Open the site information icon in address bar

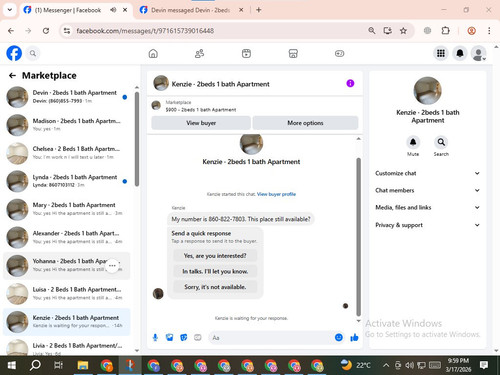pyautogui.click(x=67, y=31)
